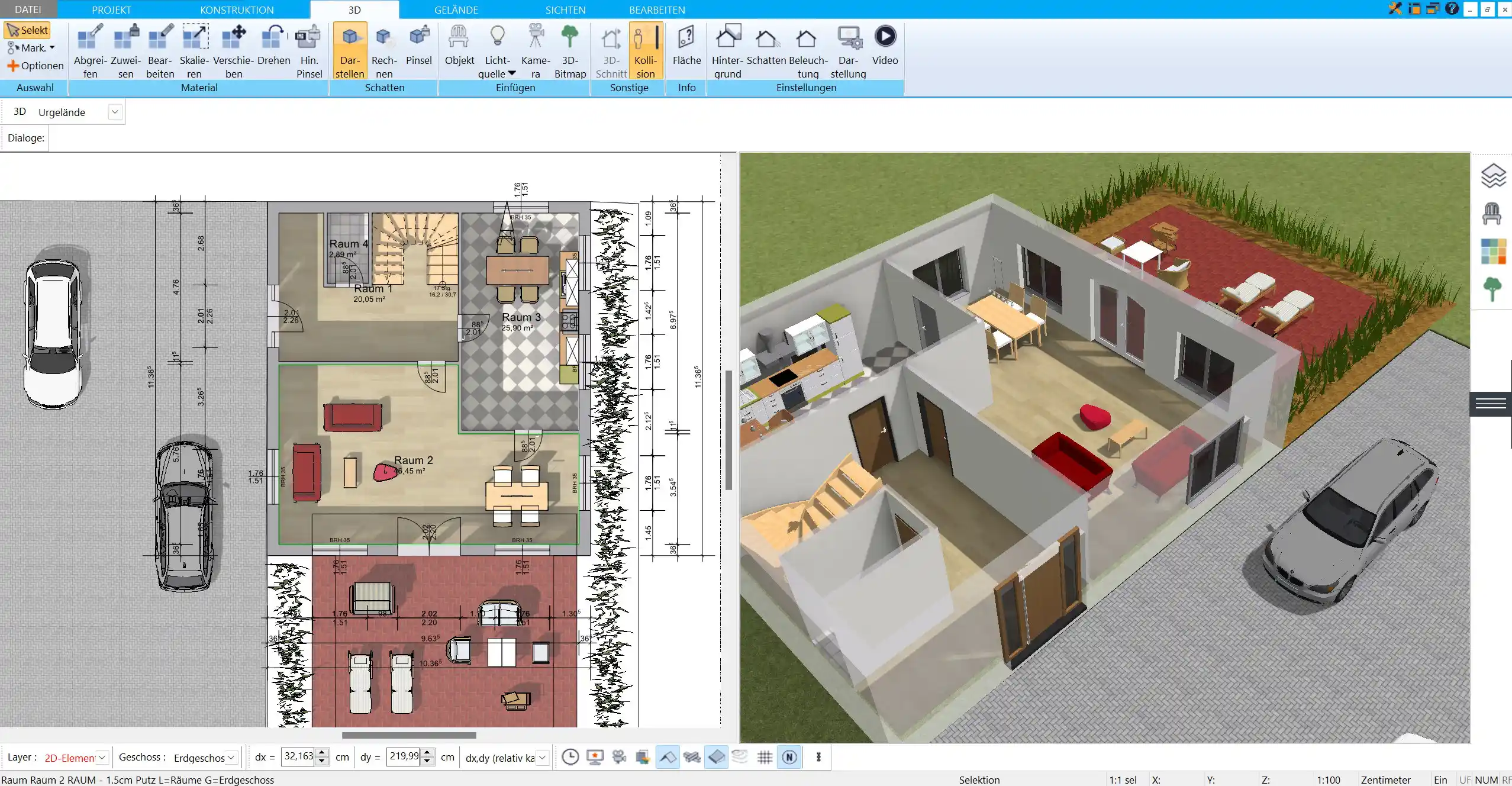Open Optionen in Auswahl group
Screen dimensions: 1512x786
click(x=36, y=66)
